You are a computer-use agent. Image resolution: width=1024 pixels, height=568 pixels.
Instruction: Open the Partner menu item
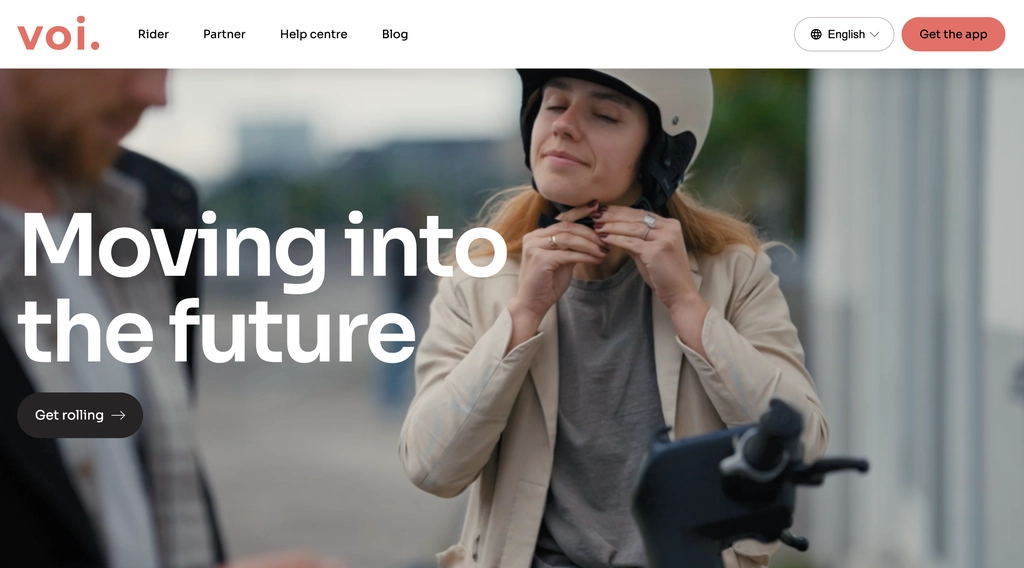click(224, 34)
